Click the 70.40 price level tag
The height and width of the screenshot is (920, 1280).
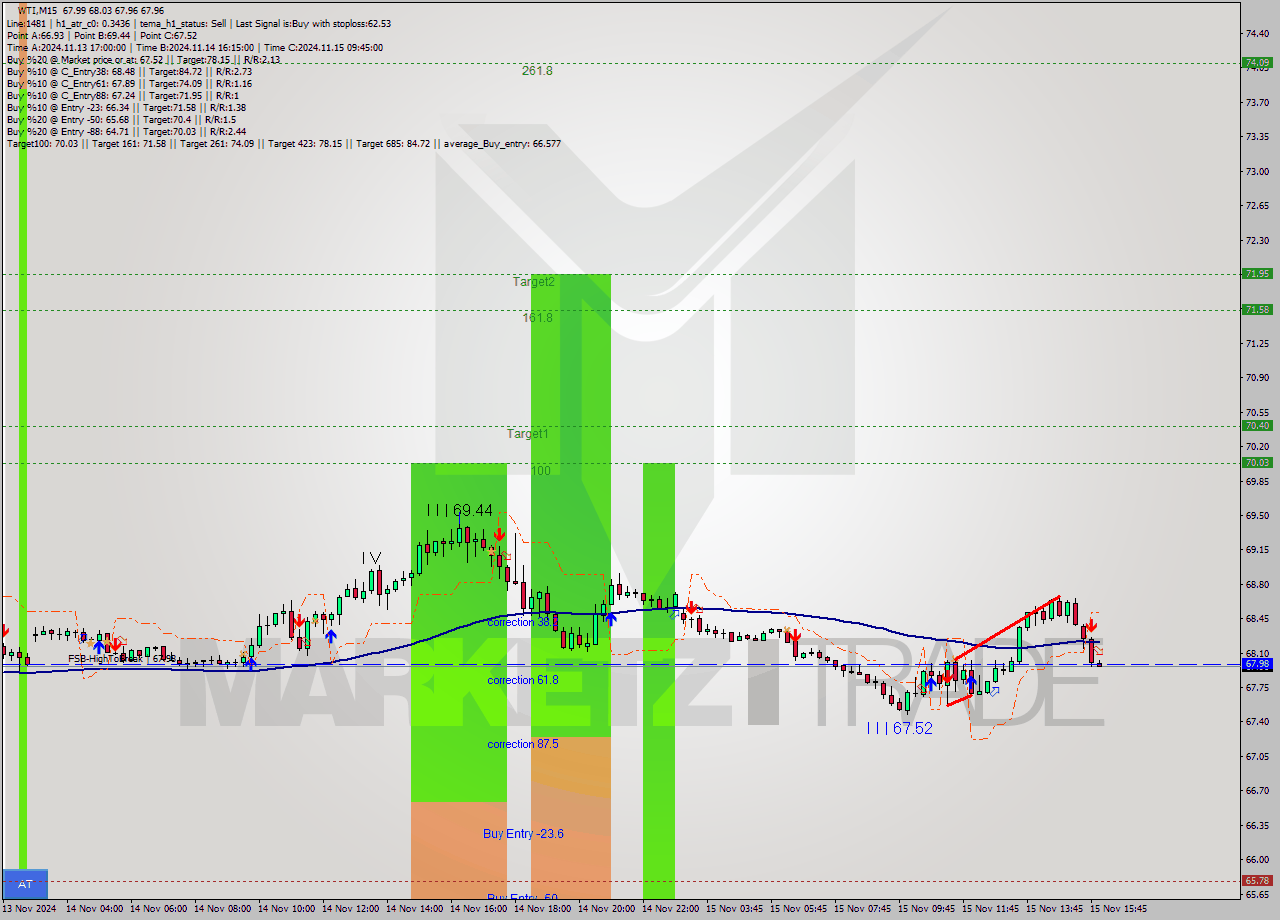point(1257,425)
